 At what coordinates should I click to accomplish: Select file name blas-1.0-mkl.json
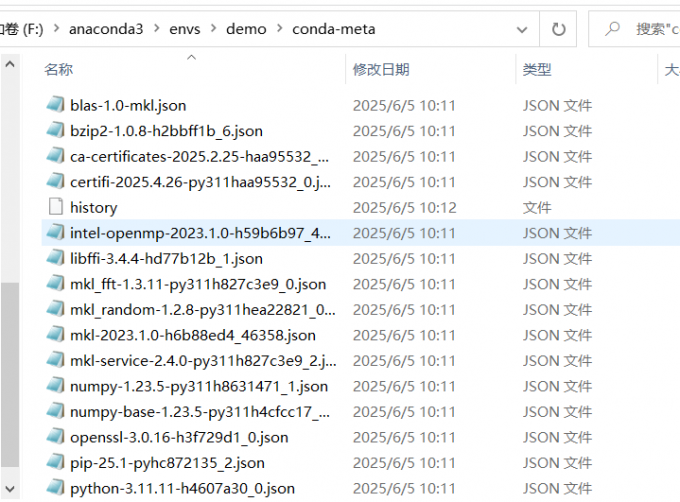(128, 105)
